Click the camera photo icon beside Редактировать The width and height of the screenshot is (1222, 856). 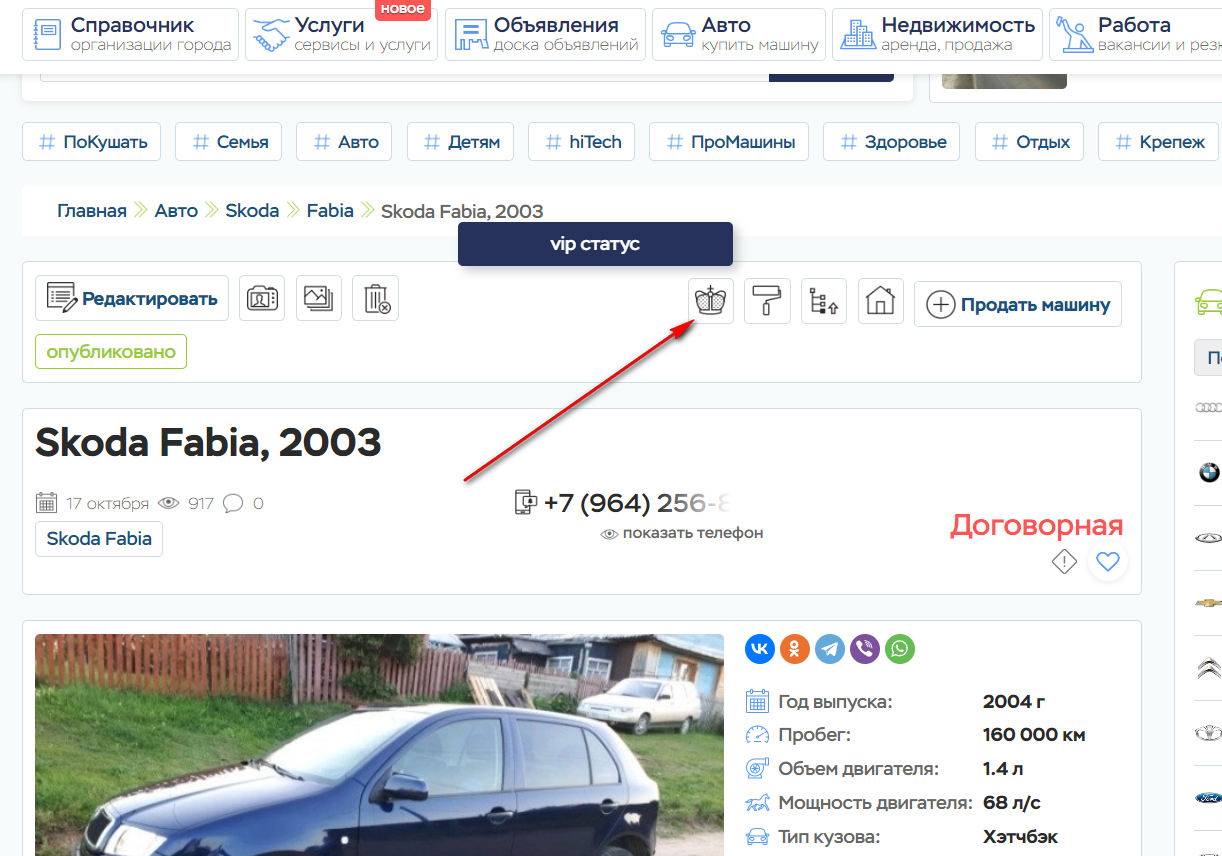pos(262,298)
